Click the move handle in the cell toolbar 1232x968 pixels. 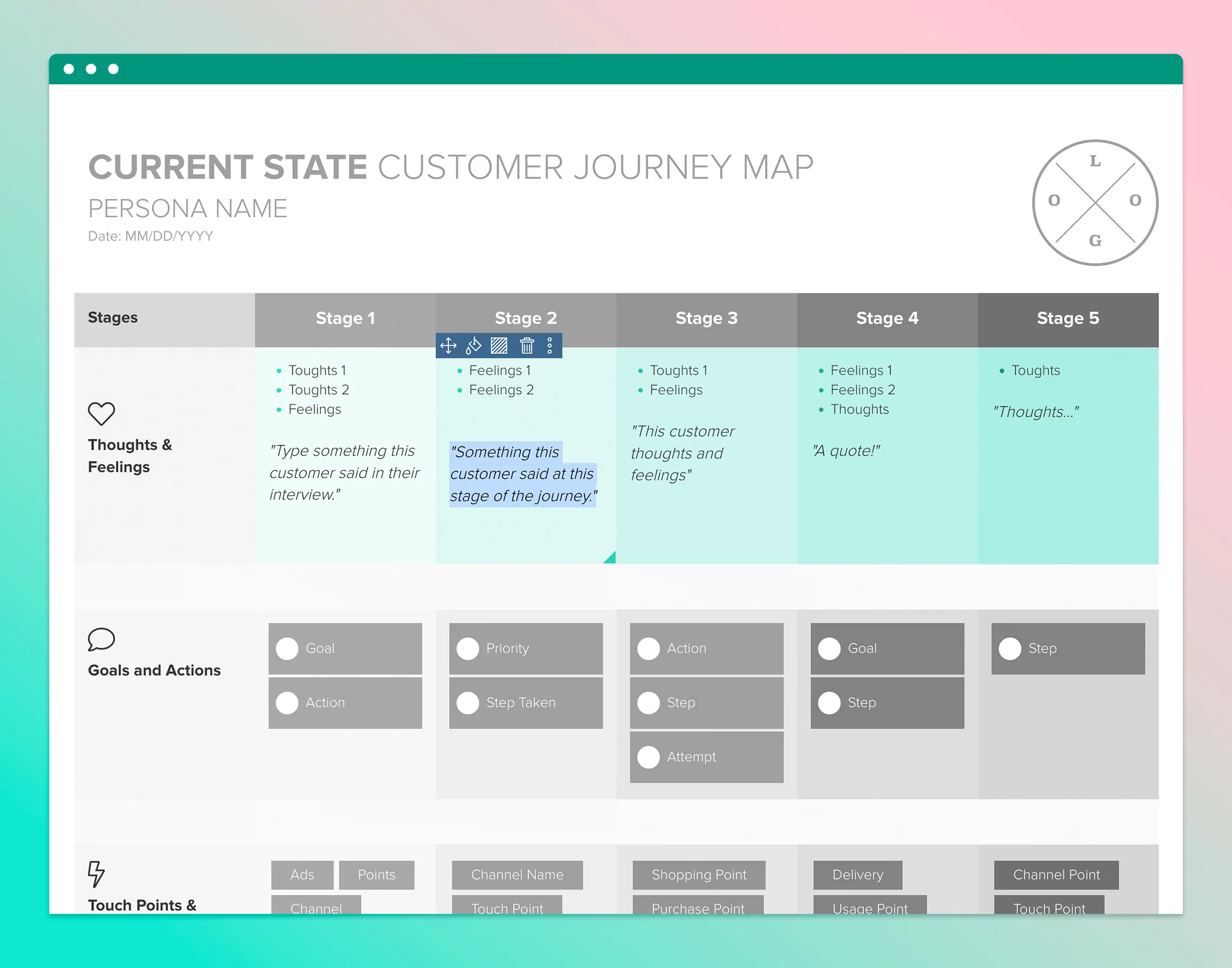click(448, 346)
